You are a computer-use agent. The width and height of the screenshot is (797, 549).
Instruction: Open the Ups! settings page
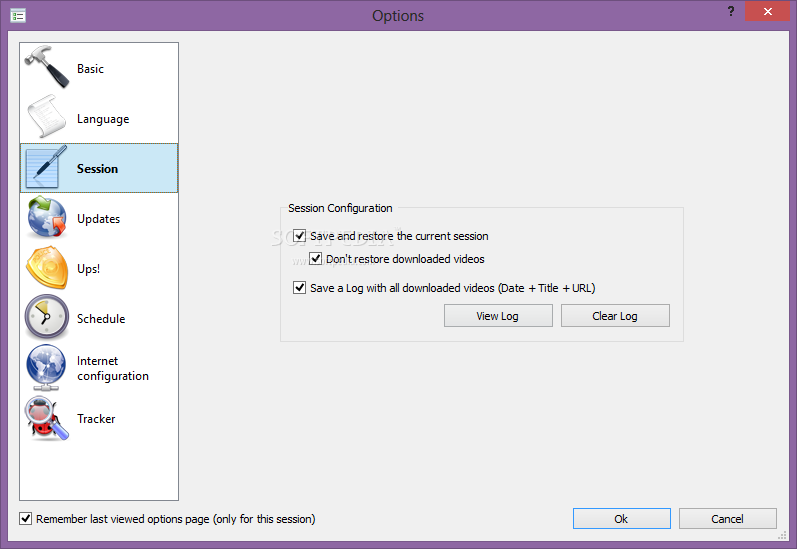(x=99, y=268)
